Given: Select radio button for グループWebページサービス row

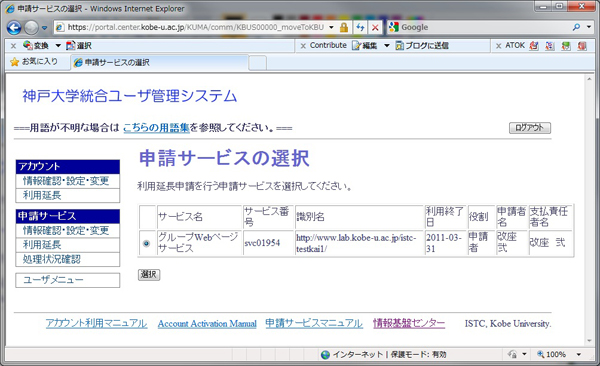Looking at the screenshot, I should coord(146,243).
